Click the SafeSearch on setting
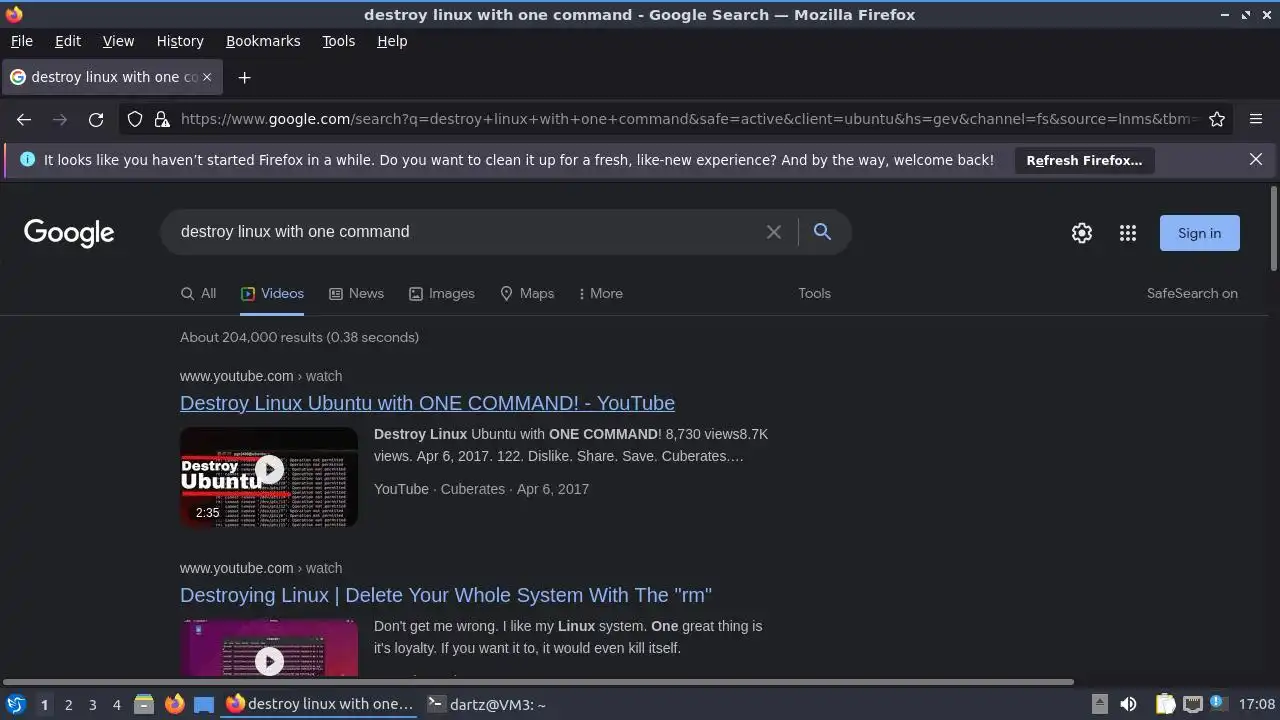 pos(1192,293)
